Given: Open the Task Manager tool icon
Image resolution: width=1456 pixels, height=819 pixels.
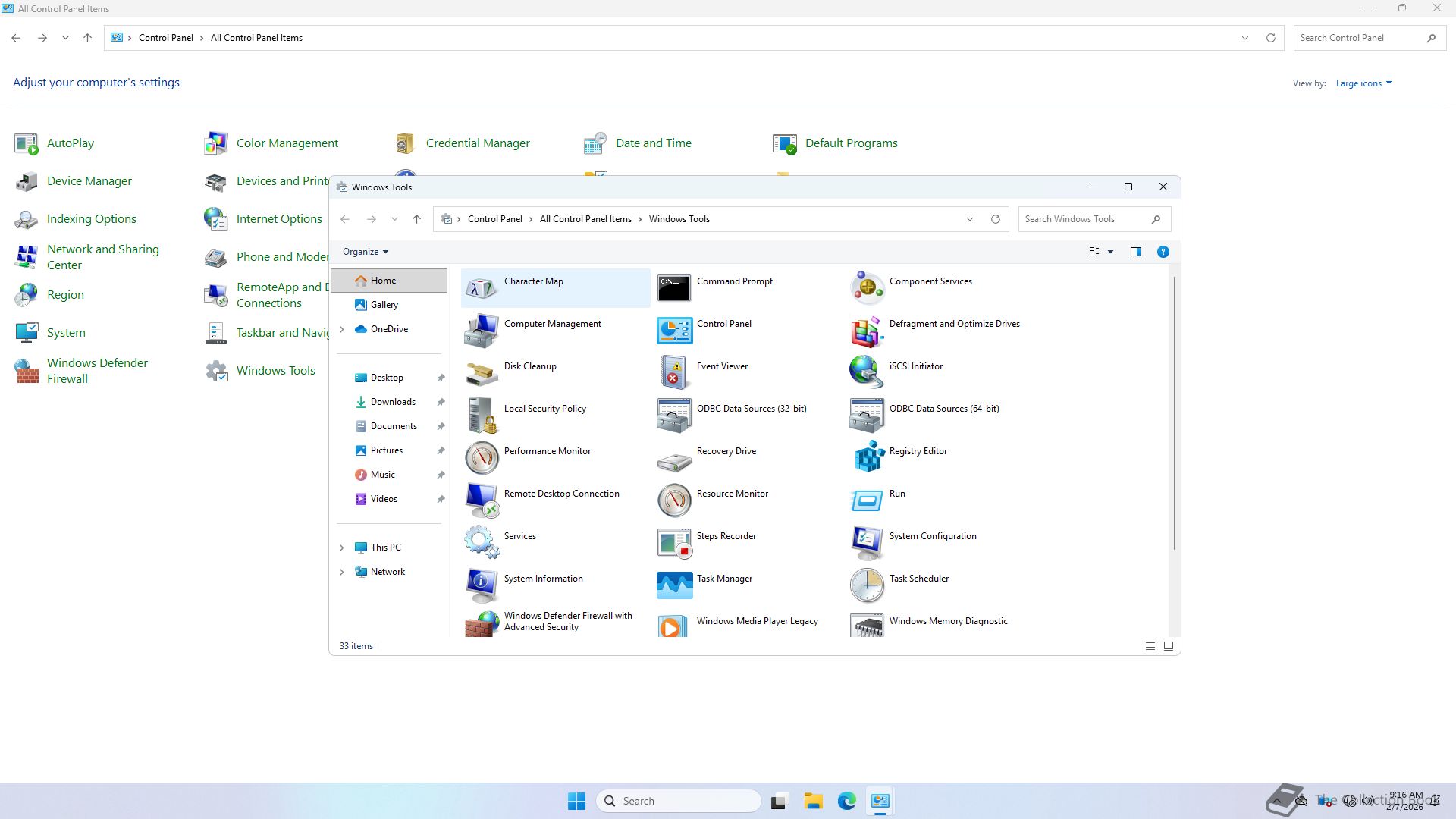Looking at the screenshot, I should point(674,585).
